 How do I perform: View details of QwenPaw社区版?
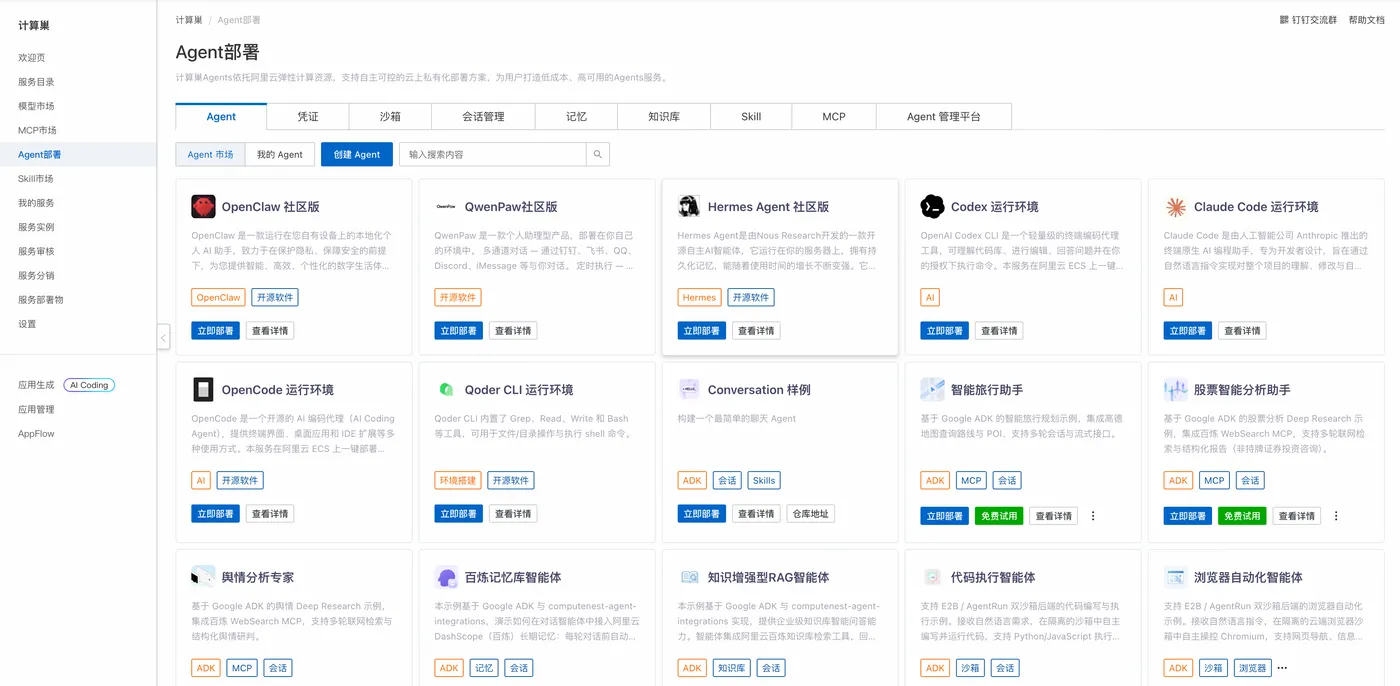[513, 331]
